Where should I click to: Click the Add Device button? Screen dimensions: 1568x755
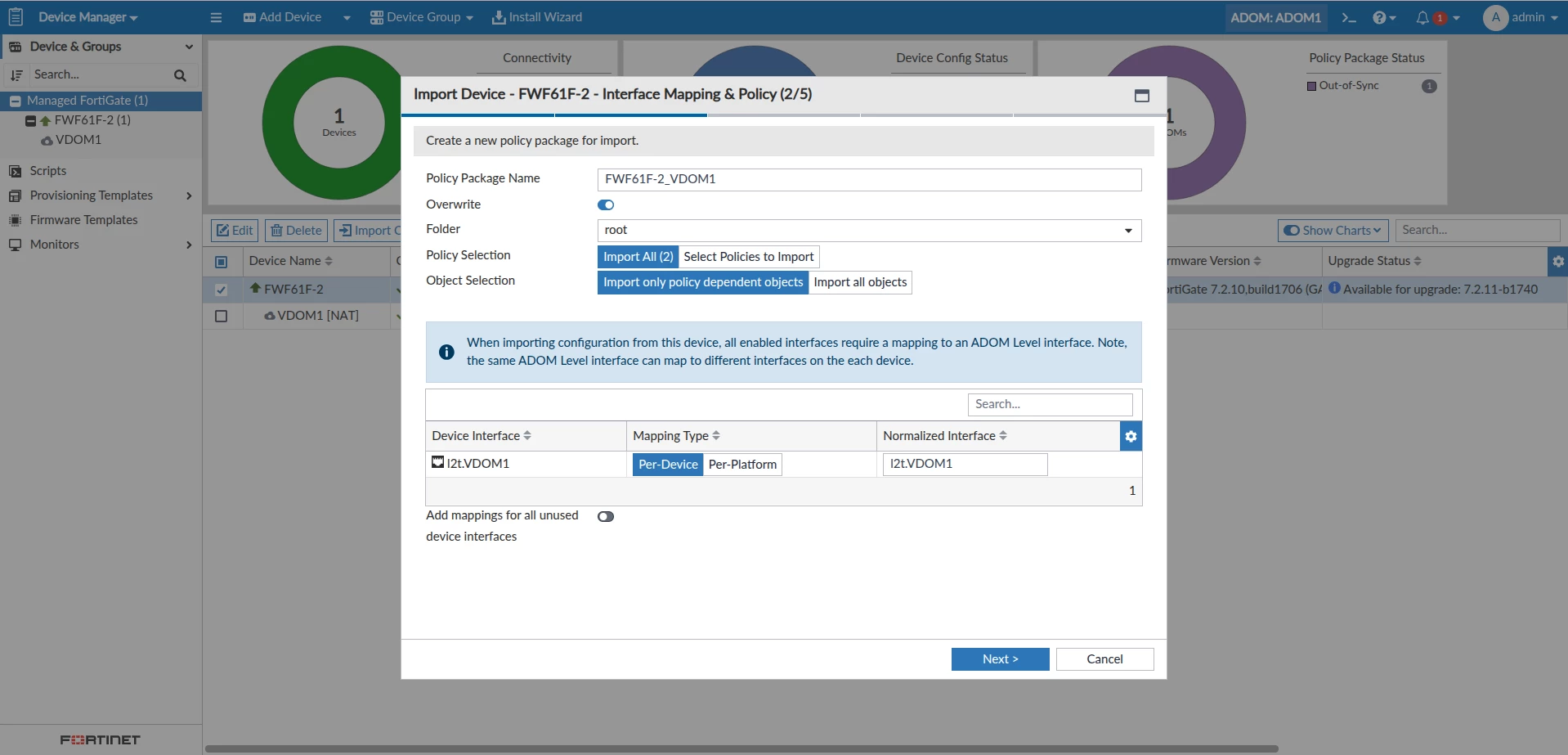tap(282, 17)
